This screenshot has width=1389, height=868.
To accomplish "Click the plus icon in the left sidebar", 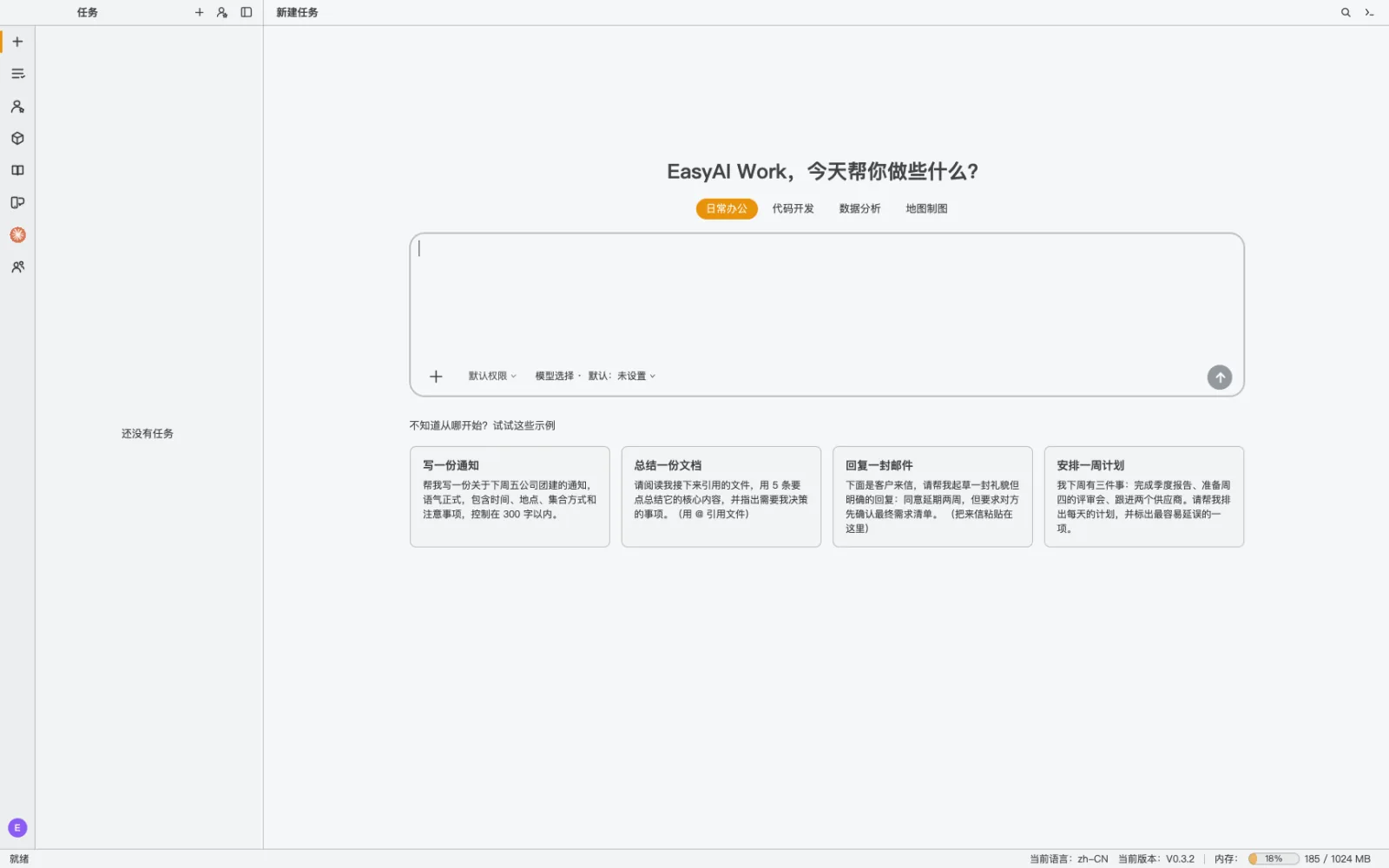I will [17, 42].
